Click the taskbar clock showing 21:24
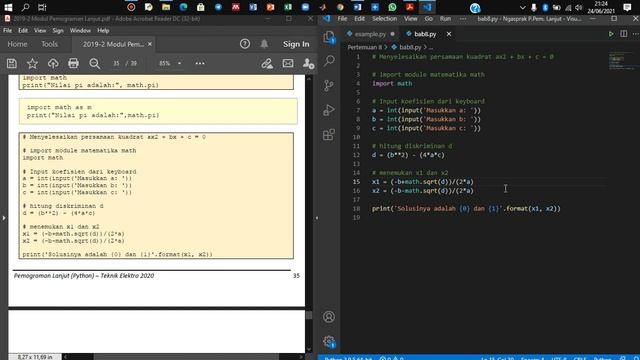The width and height of the screenshot is (640, 360). (601, 7)
